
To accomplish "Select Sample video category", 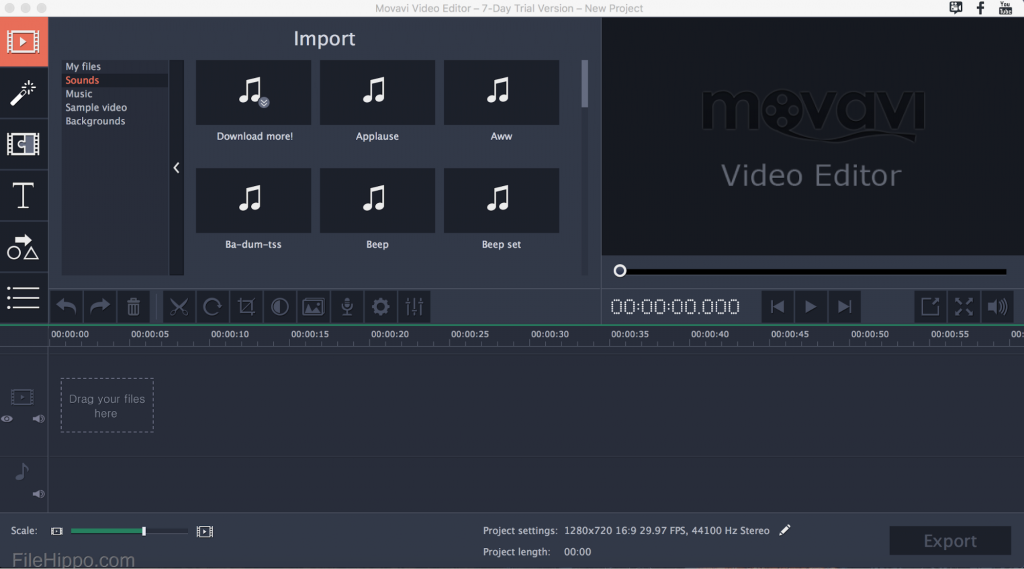I will click(x=96, y=108).
